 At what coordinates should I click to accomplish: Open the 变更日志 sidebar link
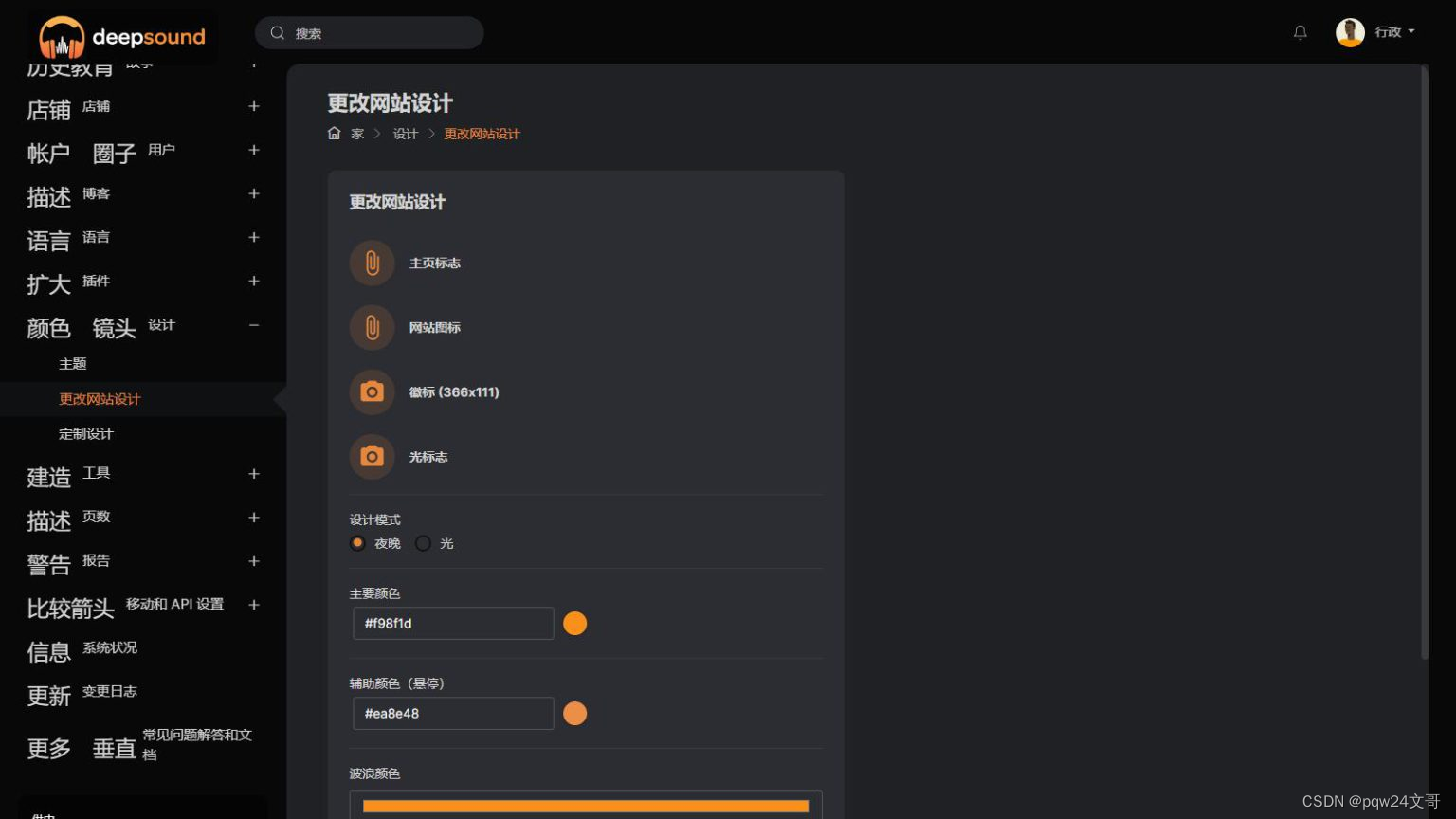click(x=110, y=691)
